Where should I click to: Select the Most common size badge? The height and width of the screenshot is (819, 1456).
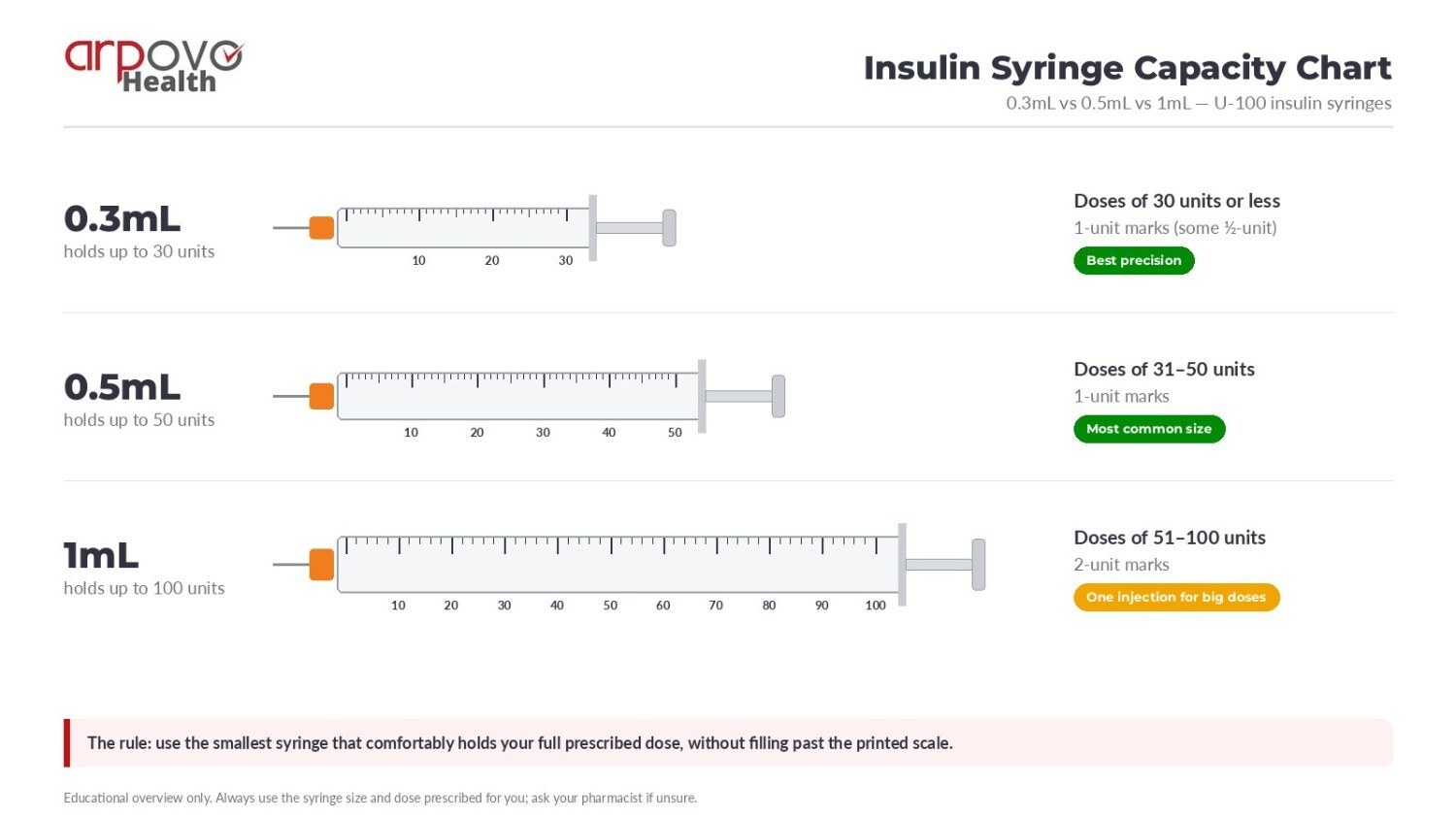pos(1149,429)
